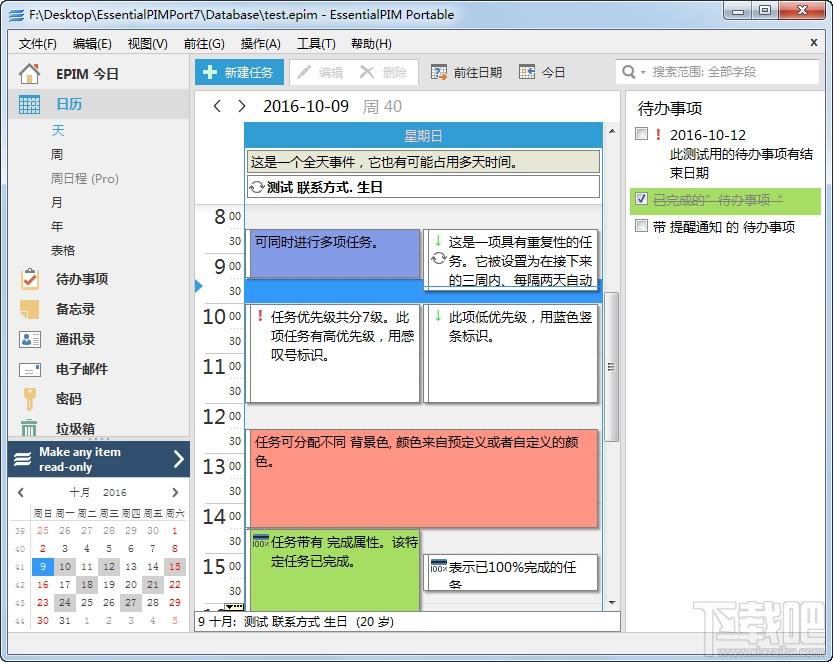Click the low priority arrow on 此项低优先级 task
This screenshot has height=662, width=833.
pyautogui.click(x=438, y=316)
